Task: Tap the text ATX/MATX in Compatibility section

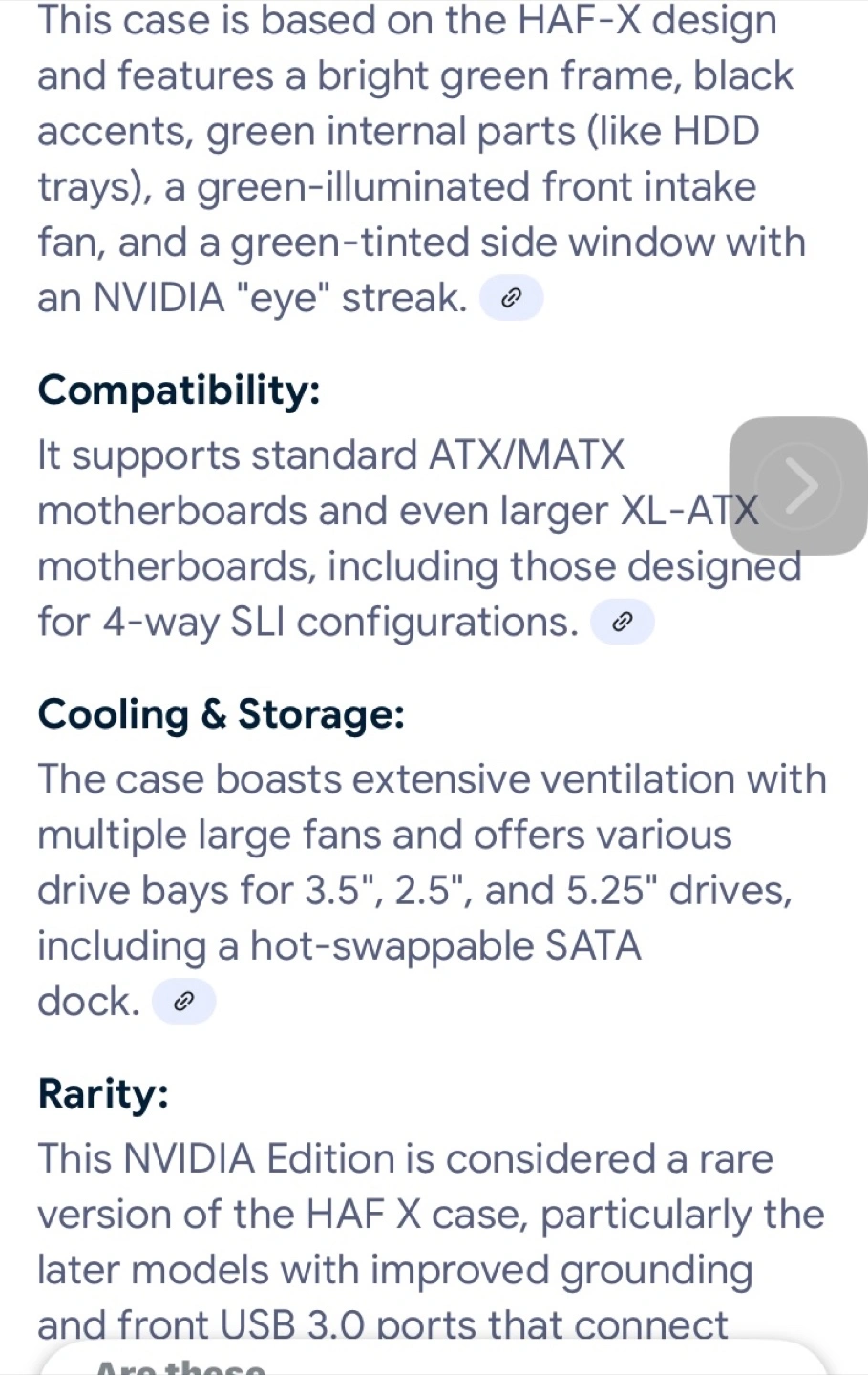Action: click(x=526, y=455)
